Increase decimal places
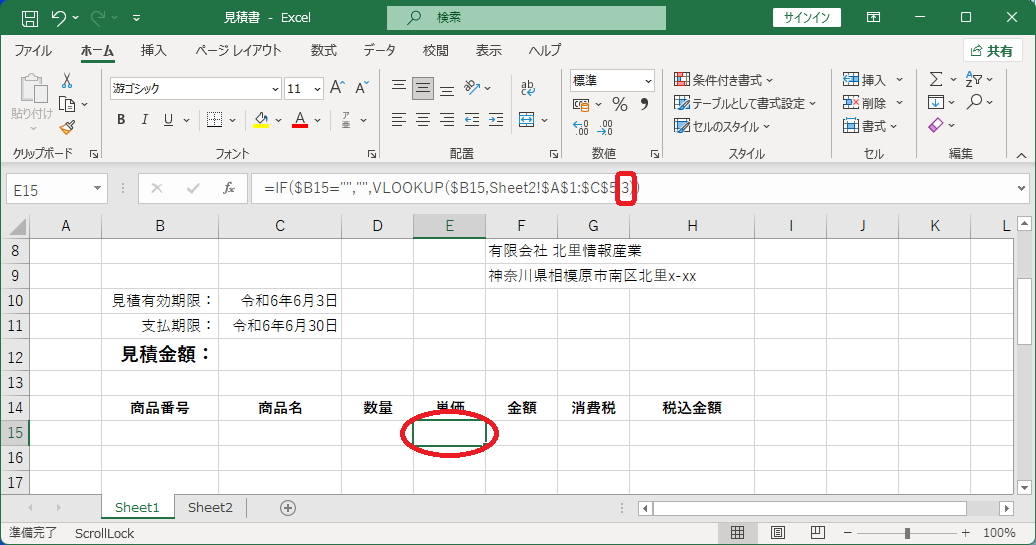 coord(581,127)
